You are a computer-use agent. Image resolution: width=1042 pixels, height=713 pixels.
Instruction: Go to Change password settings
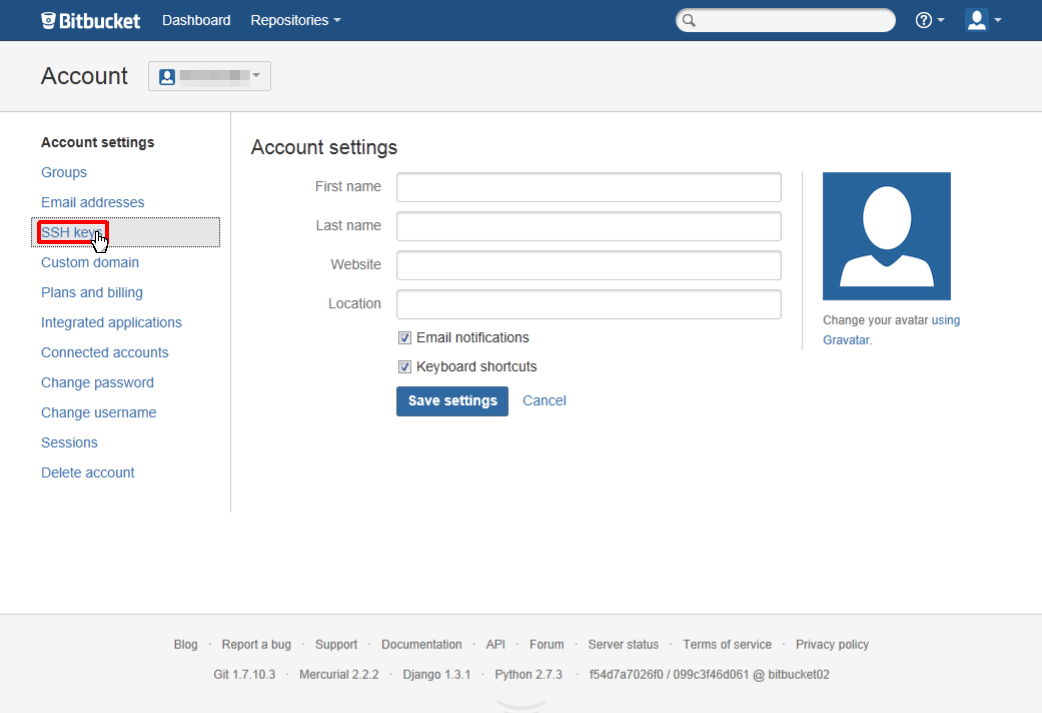tap(97, 383)
